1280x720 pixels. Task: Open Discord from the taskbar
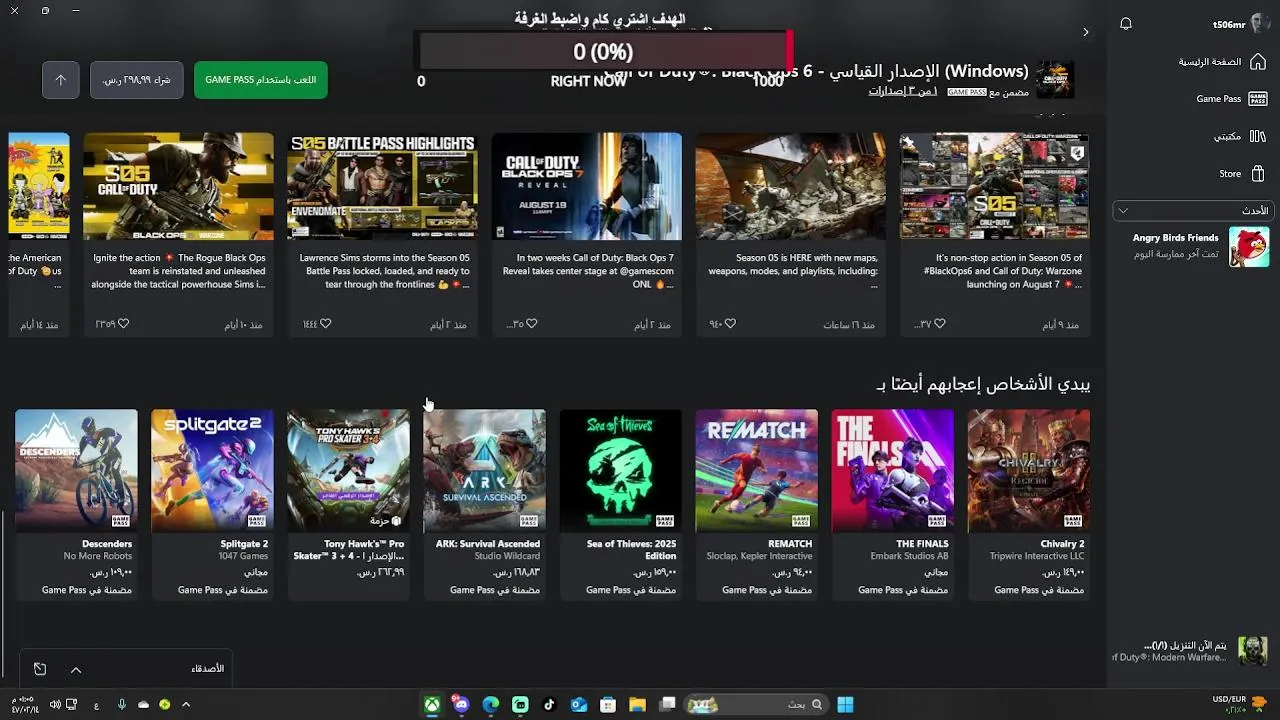[x=461, y=704]
